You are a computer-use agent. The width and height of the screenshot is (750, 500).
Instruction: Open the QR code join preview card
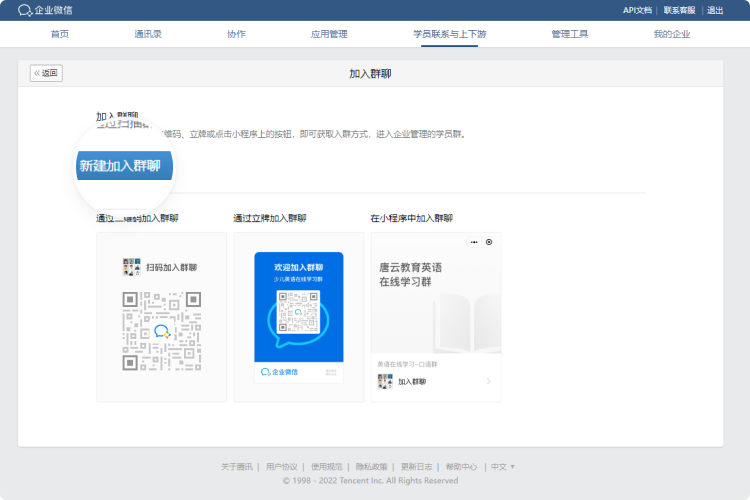[x=162, y=317]
